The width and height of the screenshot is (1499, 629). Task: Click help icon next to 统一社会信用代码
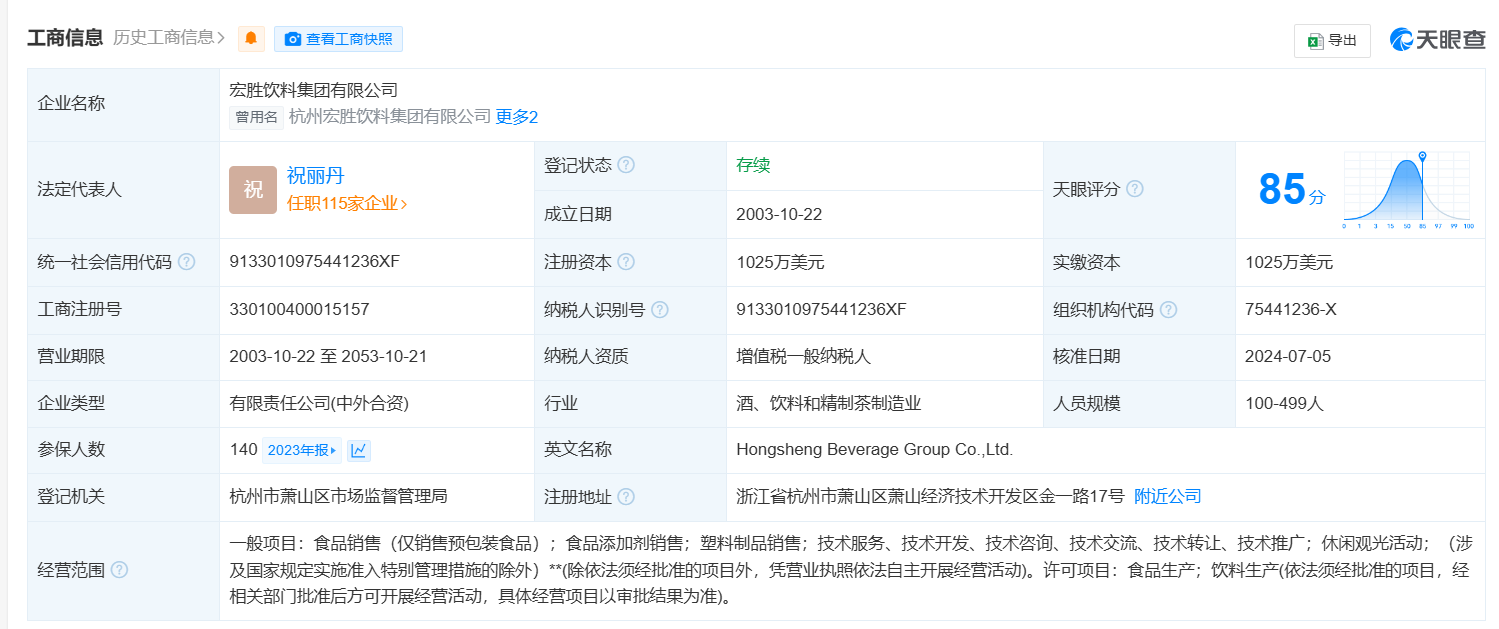click(186, 262)
